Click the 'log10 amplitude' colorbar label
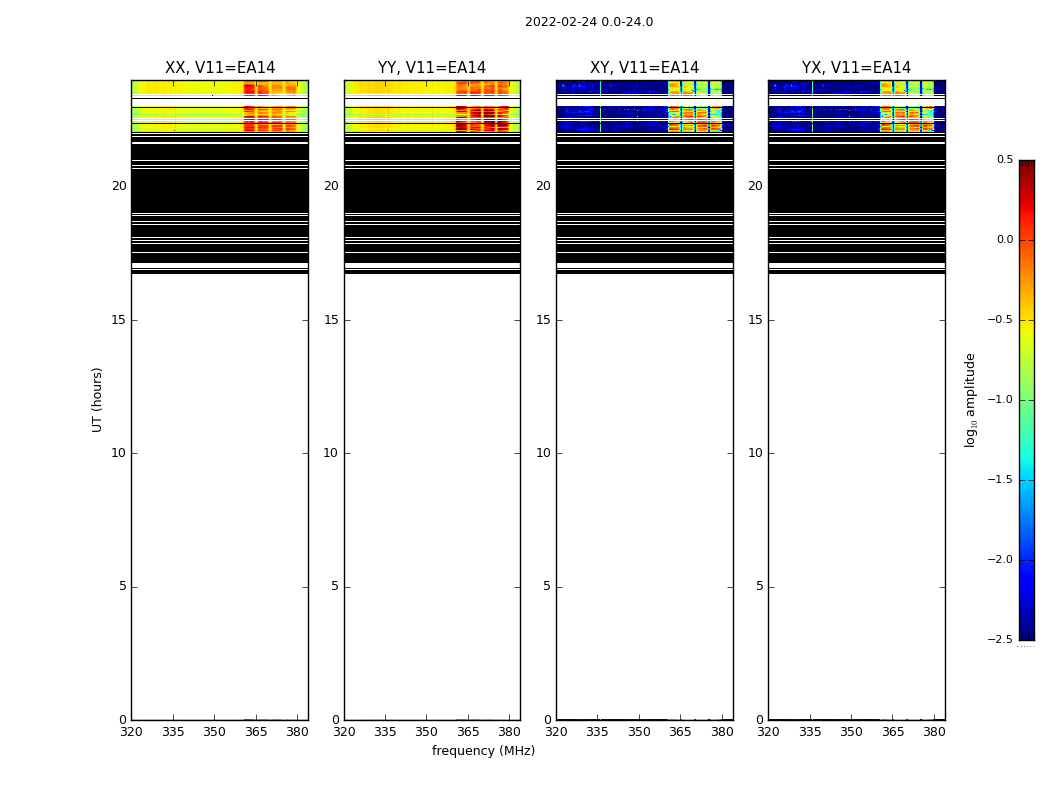This screenshot has height=800, width=1050. (970, 400)
